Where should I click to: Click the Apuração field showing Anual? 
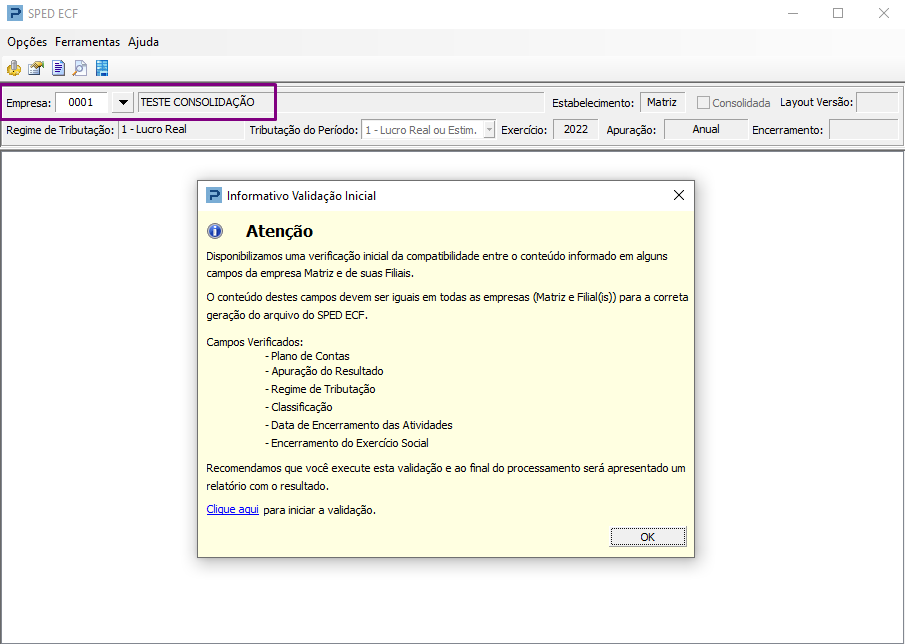tap(705, 130)
